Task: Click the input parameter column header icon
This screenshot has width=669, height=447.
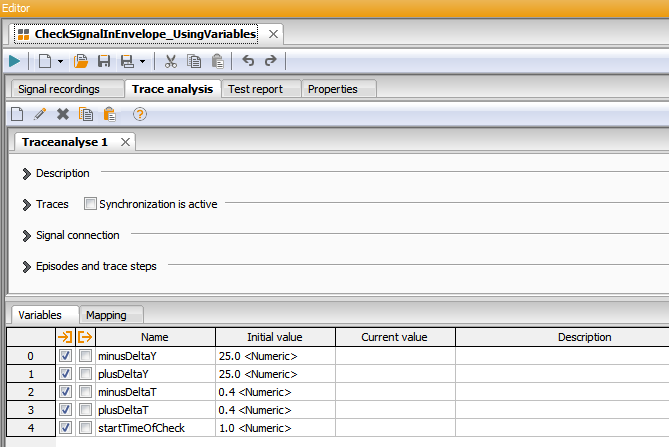Action: [65, 337]
